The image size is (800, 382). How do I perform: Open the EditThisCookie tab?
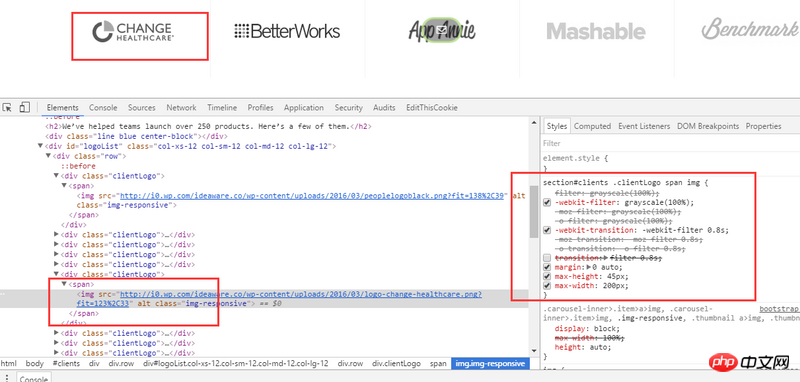432,108
